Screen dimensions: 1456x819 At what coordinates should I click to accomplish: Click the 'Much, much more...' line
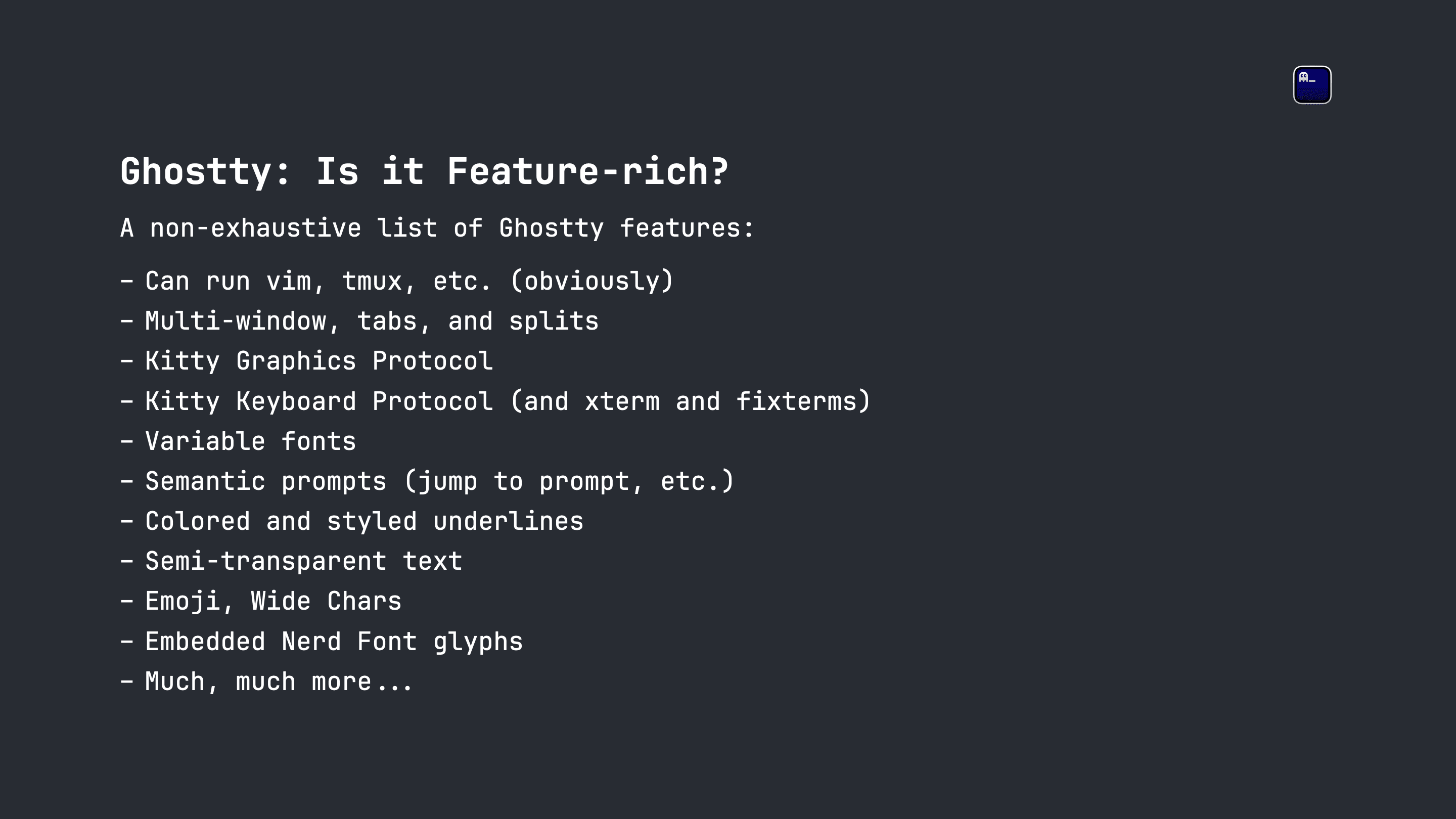pyautogui.click(x=266, y=681)
